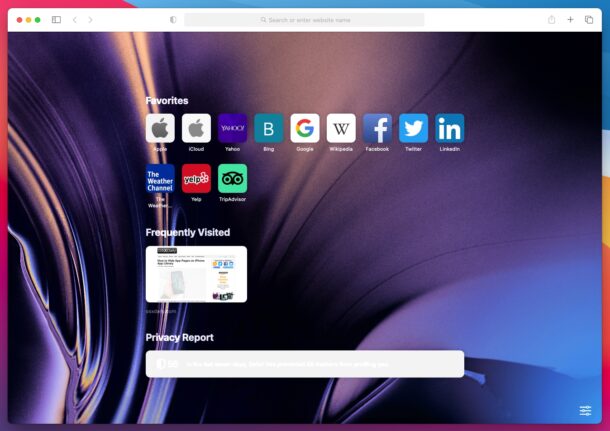Open The Weather Channel favorite

point(160,178)
